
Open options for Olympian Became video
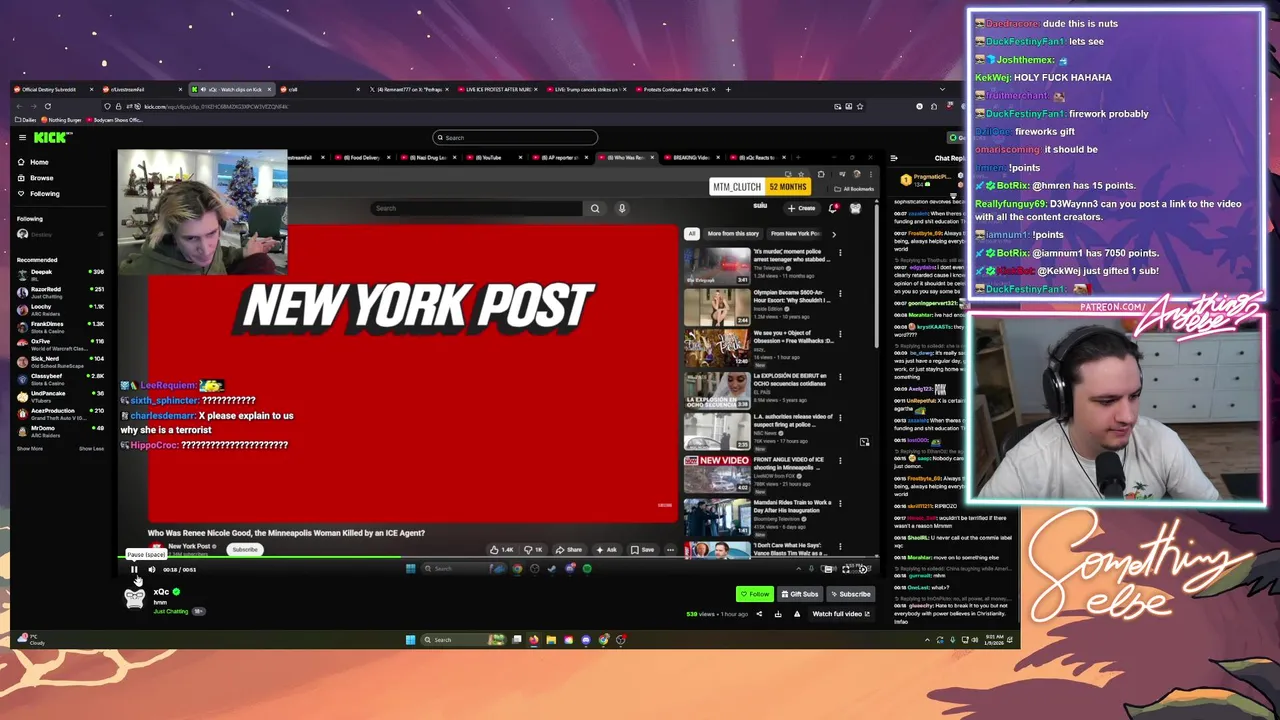pyautogui.click(x=840, y=294)
